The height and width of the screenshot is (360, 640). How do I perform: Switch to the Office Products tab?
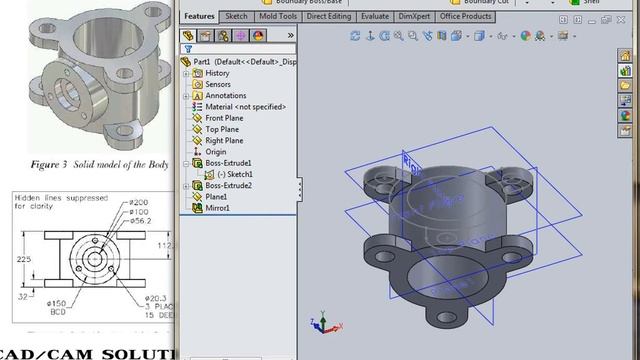[465, 16]
